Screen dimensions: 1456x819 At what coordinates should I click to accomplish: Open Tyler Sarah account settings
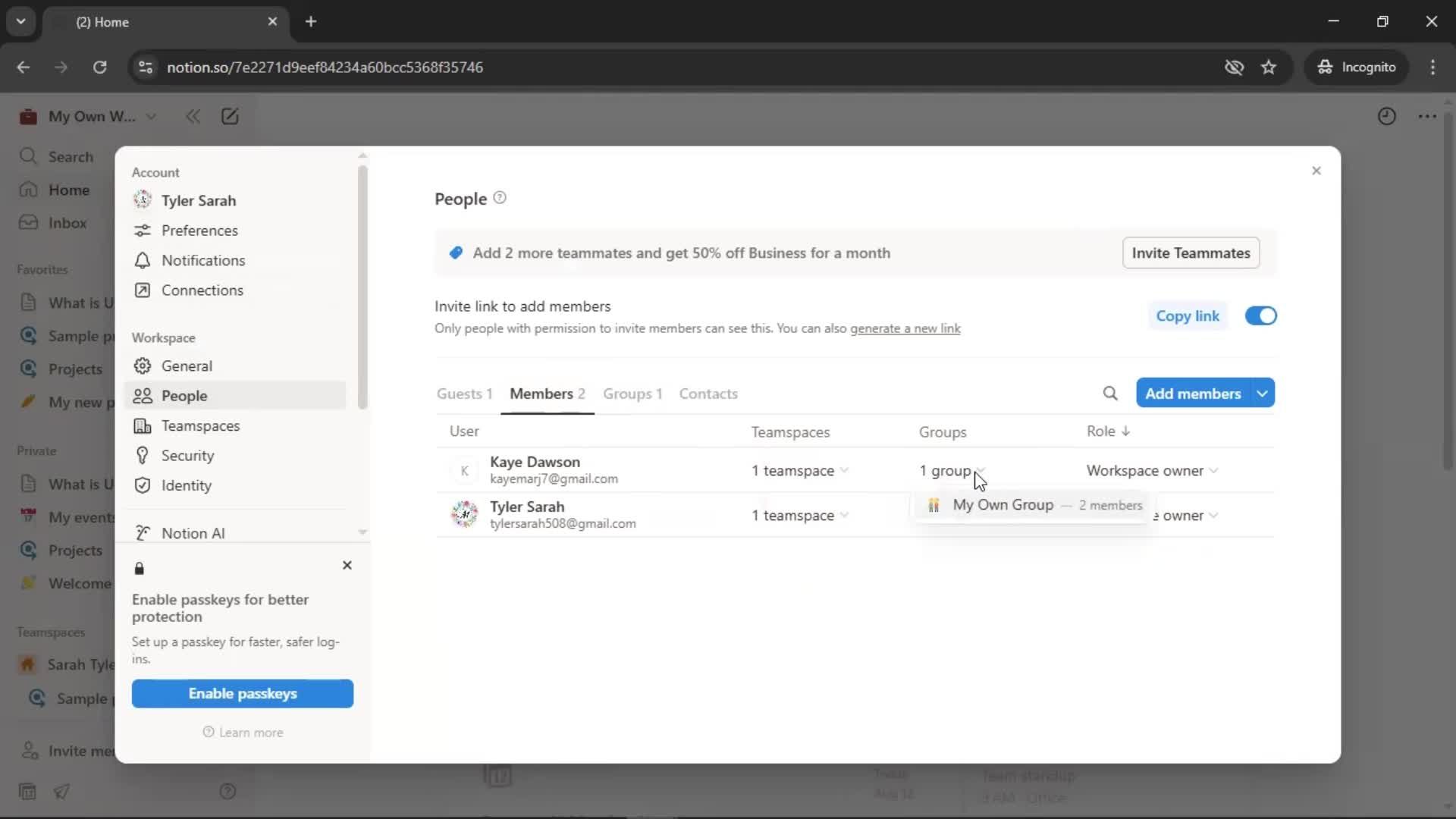coord(237,200)
